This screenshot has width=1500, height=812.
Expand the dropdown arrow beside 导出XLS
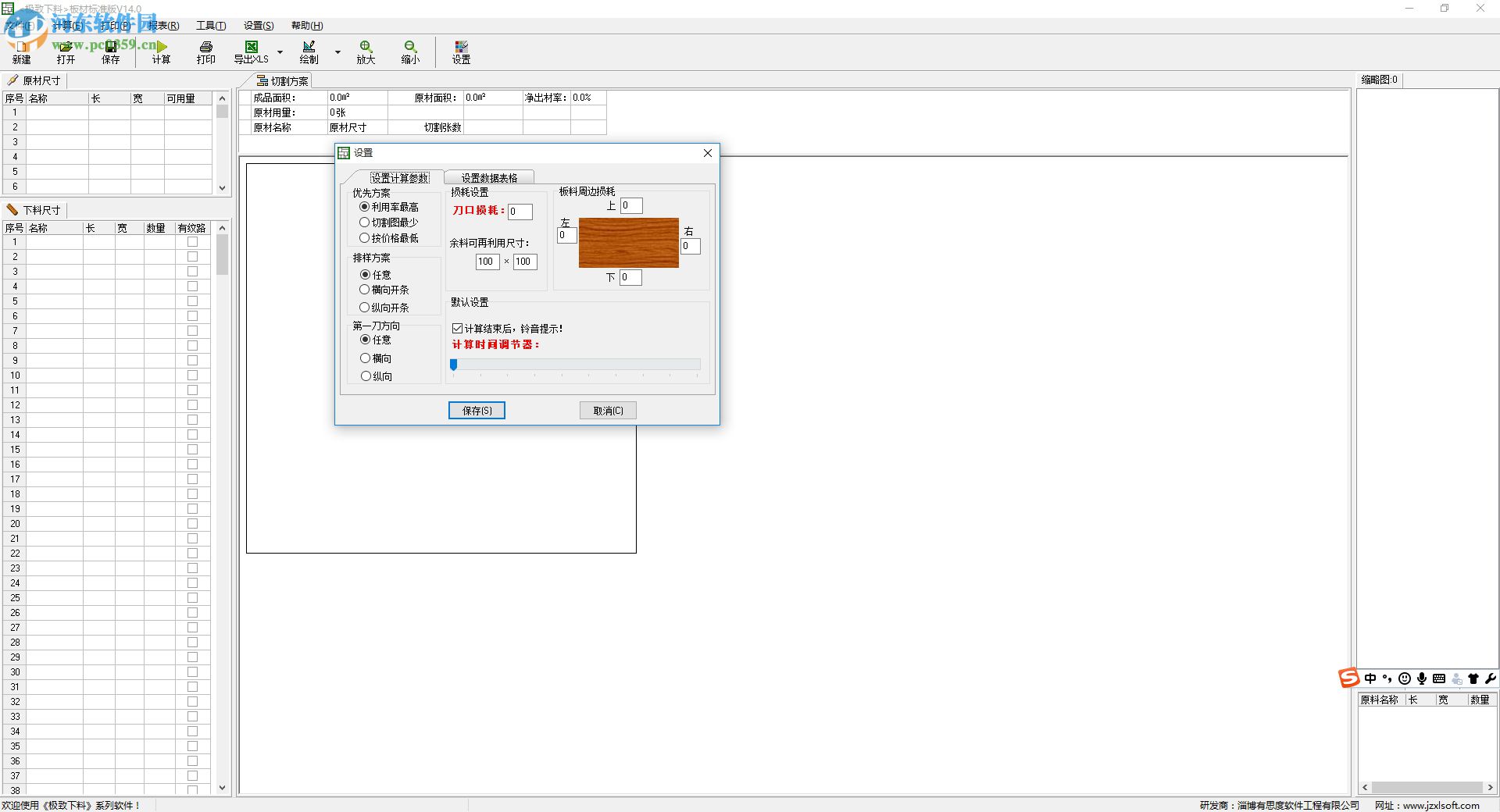pyautogui.click(x=280, y=52)
